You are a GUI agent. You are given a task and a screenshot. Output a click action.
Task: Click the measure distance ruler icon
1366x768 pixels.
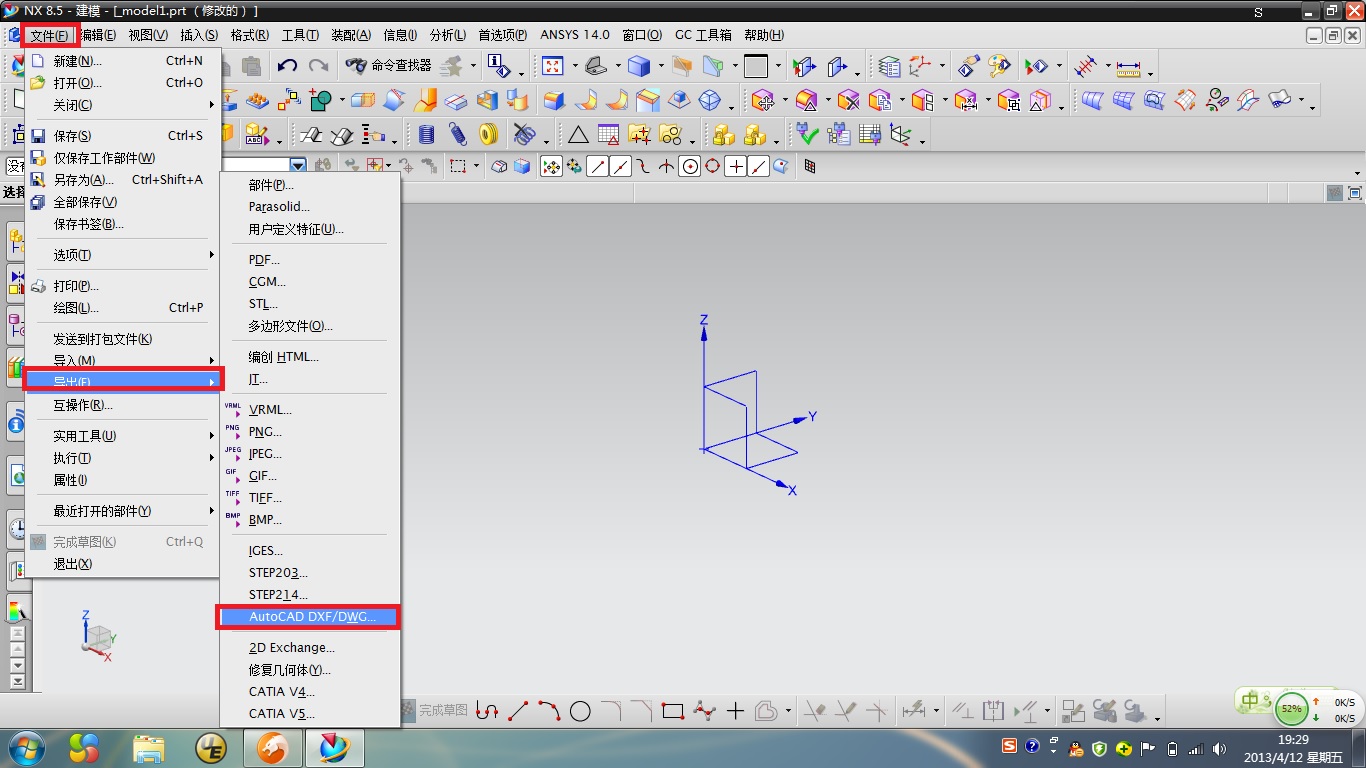click(x=1128, y=68)
